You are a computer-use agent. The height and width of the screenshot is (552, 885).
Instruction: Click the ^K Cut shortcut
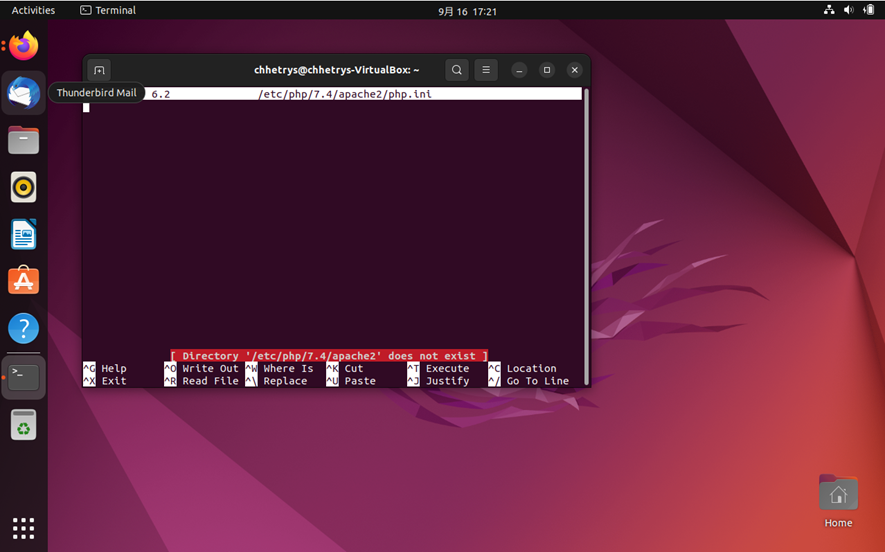[x=345, y=369]
